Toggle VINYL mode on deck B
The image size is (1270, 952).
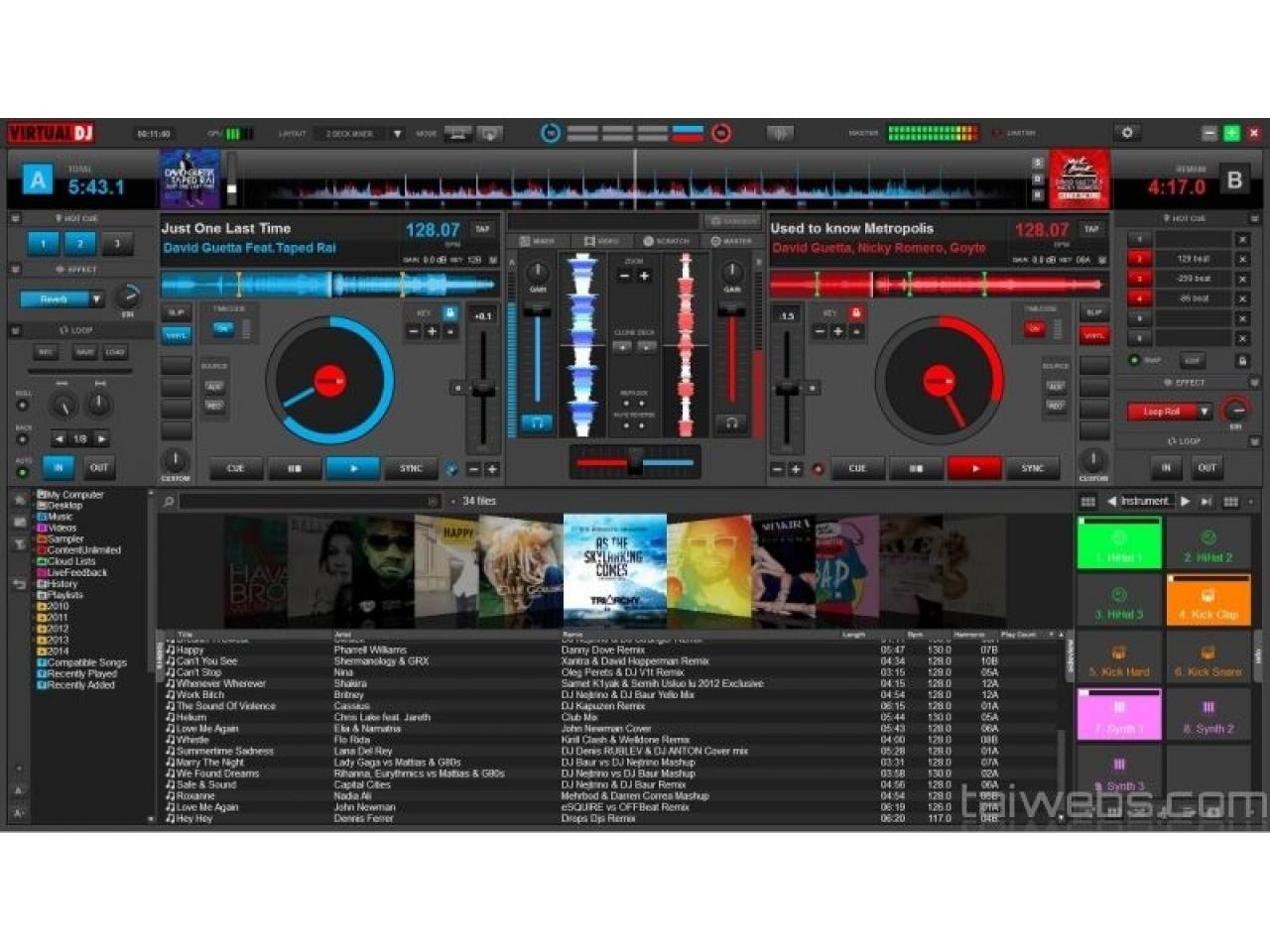1094,335
